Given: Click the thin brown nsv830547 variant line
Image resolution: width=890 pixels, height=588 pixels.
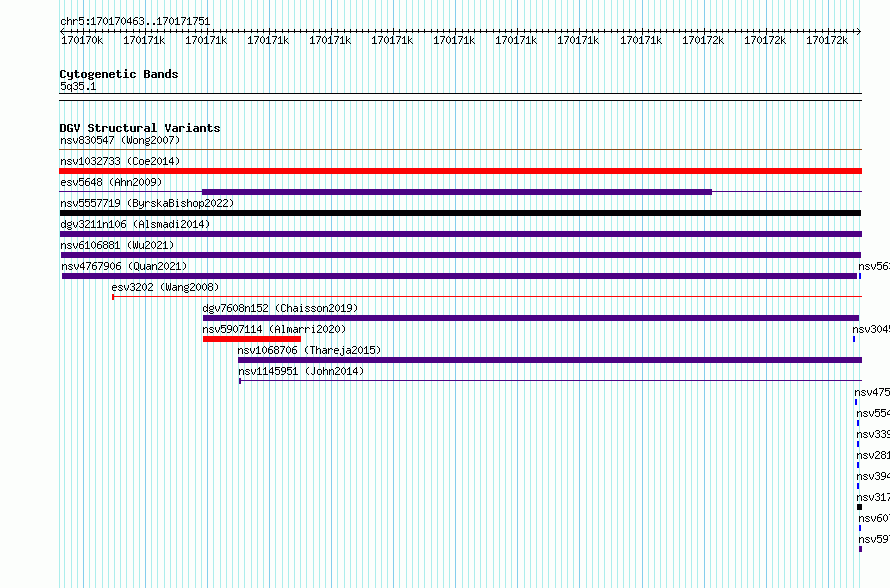Looking at the screenshot, I should [x=460, y=150].
